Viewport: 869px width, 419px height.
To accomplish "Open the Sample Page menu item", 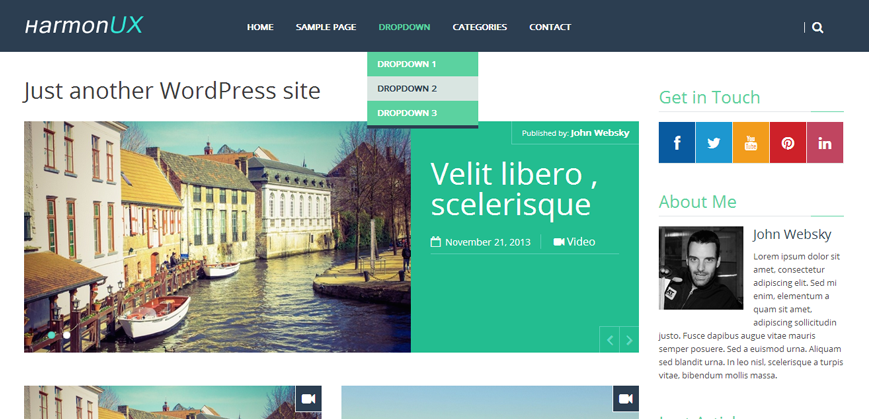I will pyautogui.click(x=325, y=27).
